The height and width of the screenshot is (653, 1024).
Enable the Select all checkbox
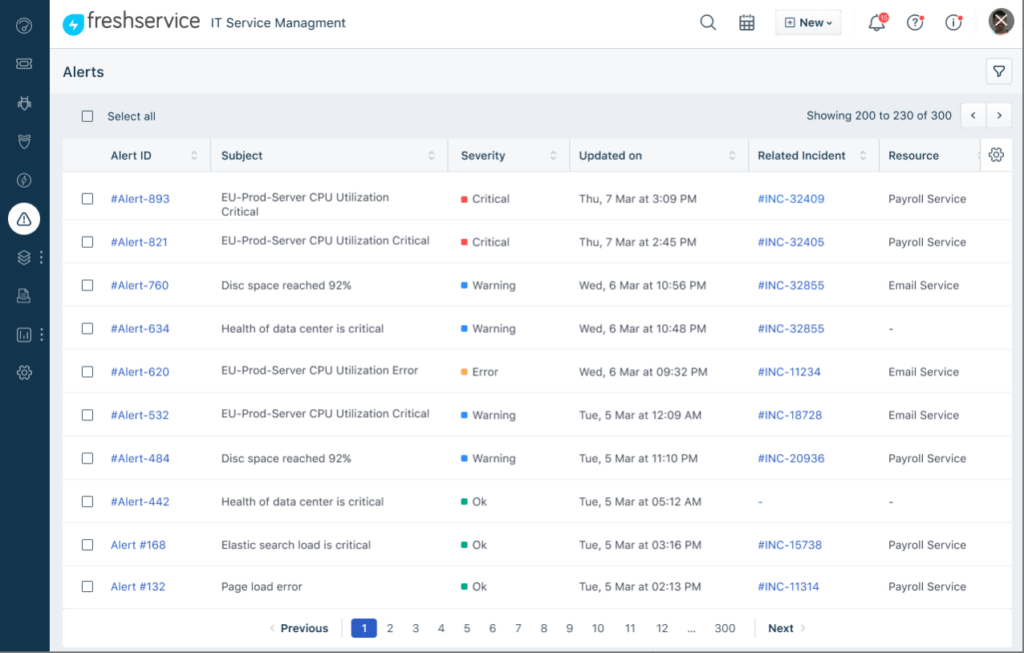[87, 116]
